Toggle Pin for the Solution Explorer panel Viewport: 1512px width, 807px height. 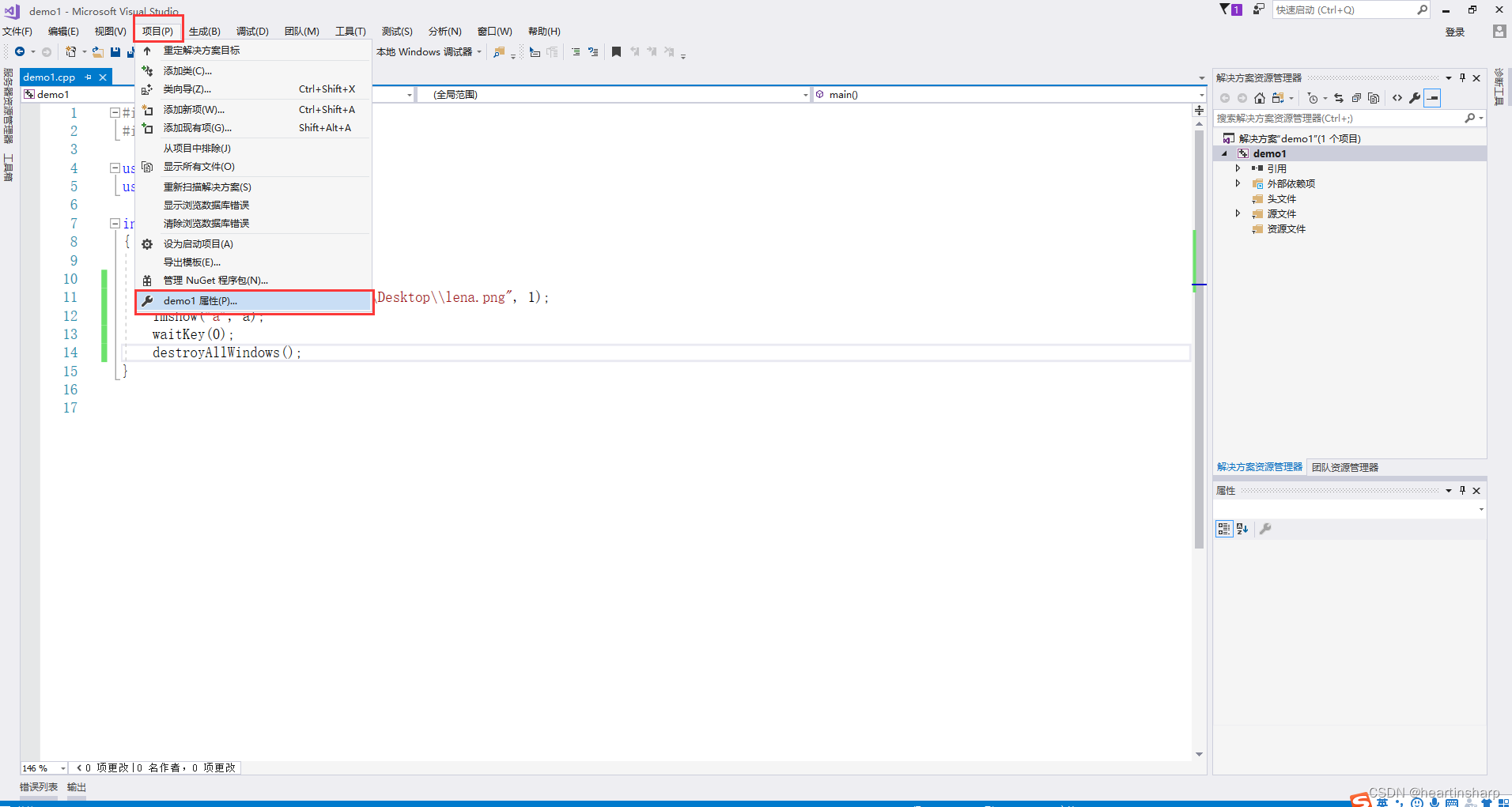pos(1461,77)
